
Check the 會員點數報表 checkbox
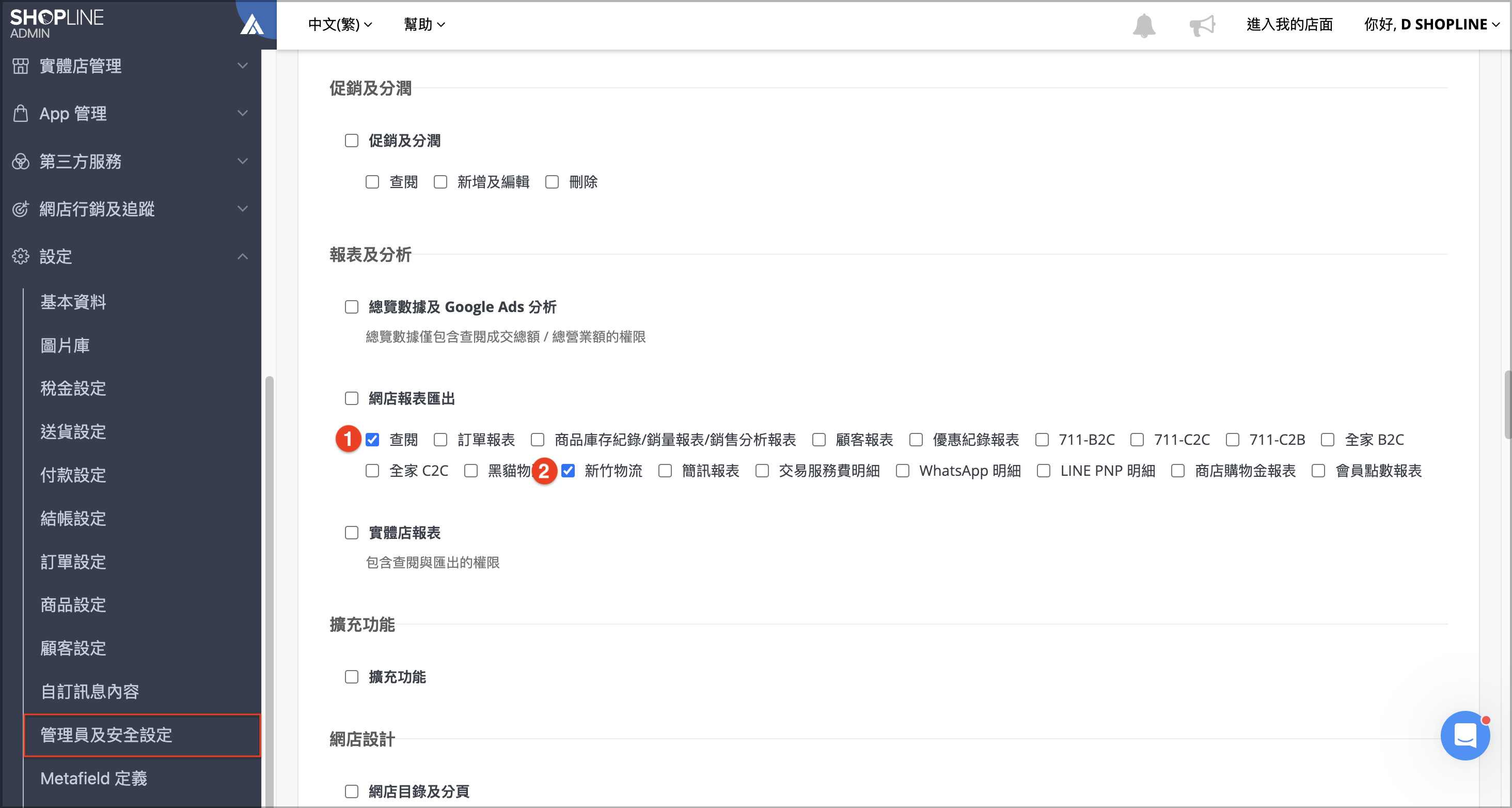(1318, 471)
